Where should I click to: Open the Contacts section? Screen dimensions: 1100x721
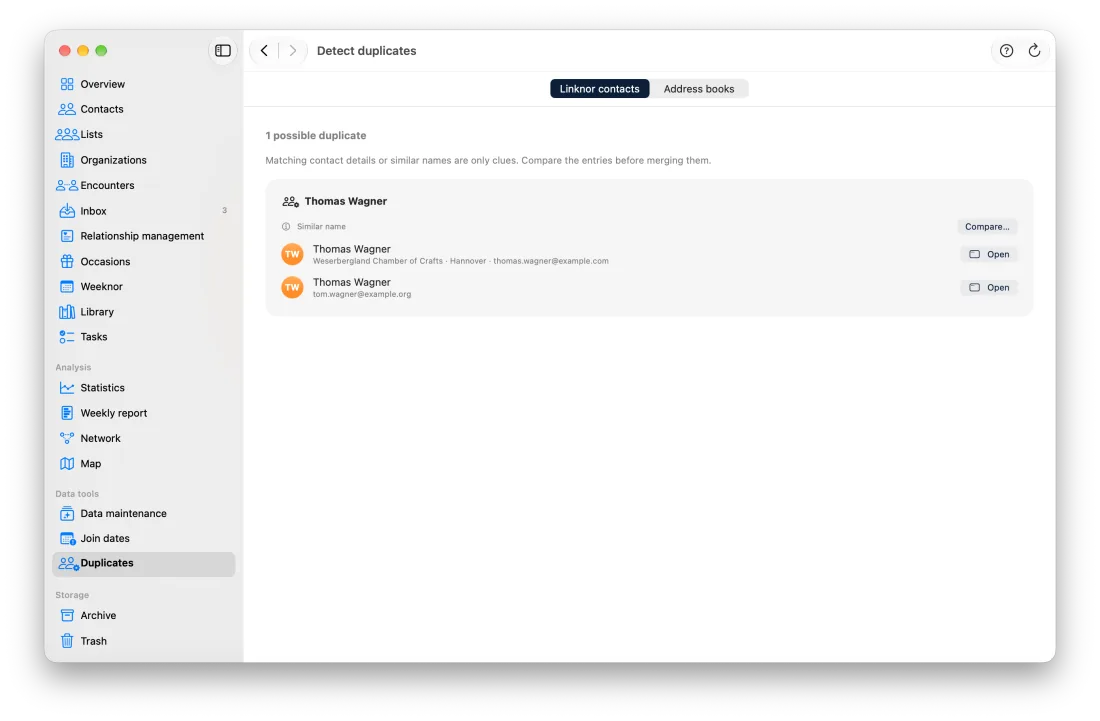click(x=143, y=109)
